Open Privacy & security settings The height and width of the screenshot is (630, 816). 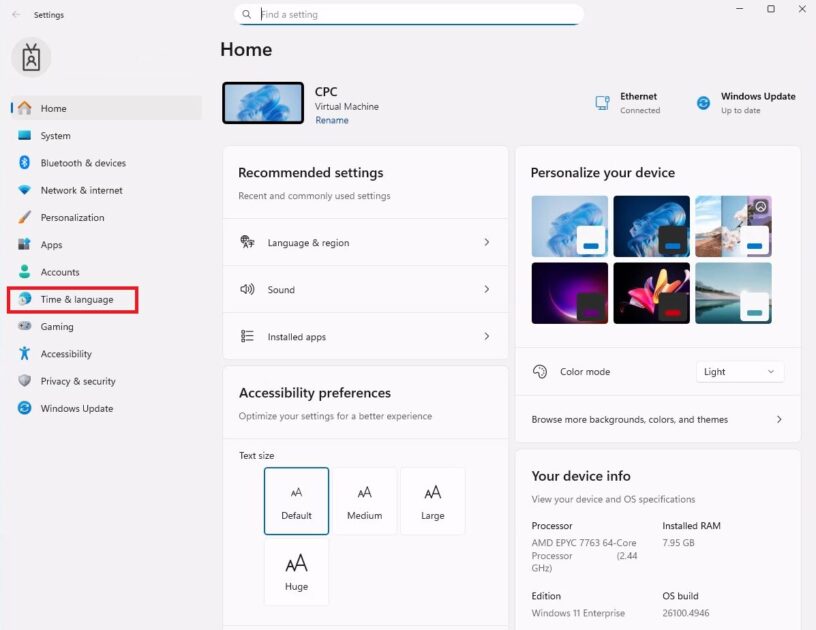pyautogui.click(x=106, y=380)
